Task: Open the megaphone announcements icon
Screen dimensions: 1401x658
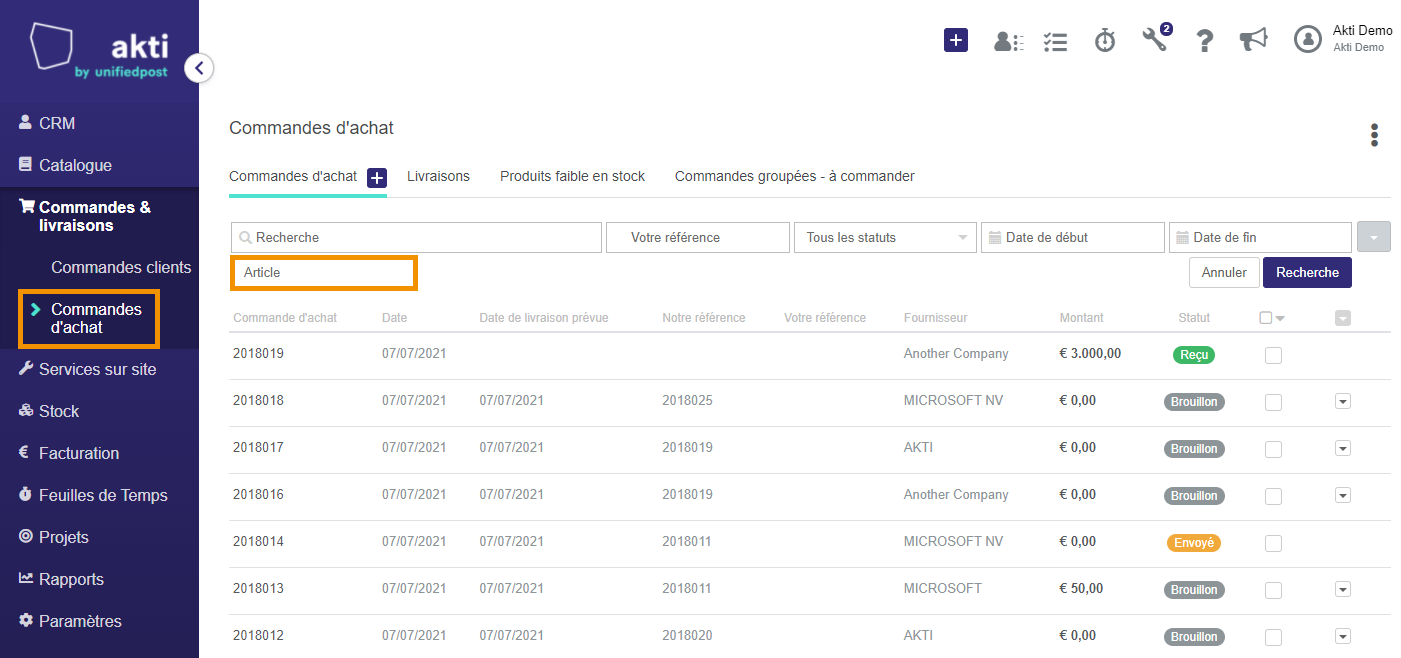Action: pyautogui.click(x=1253, y=39)
